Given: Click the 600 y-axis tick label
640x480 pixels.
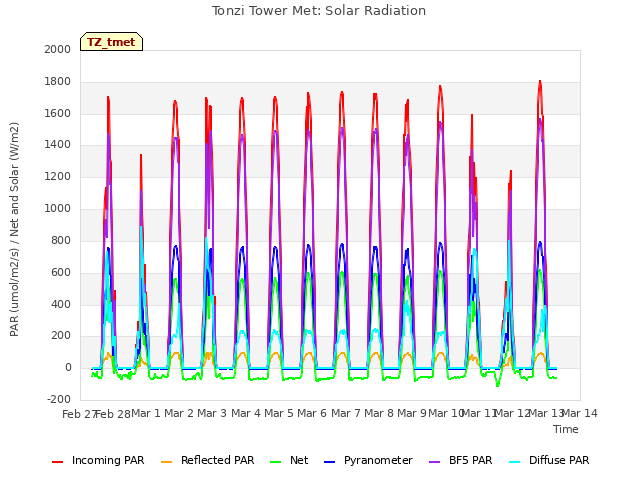Looking at the screenshot, I should click(61, 272).
